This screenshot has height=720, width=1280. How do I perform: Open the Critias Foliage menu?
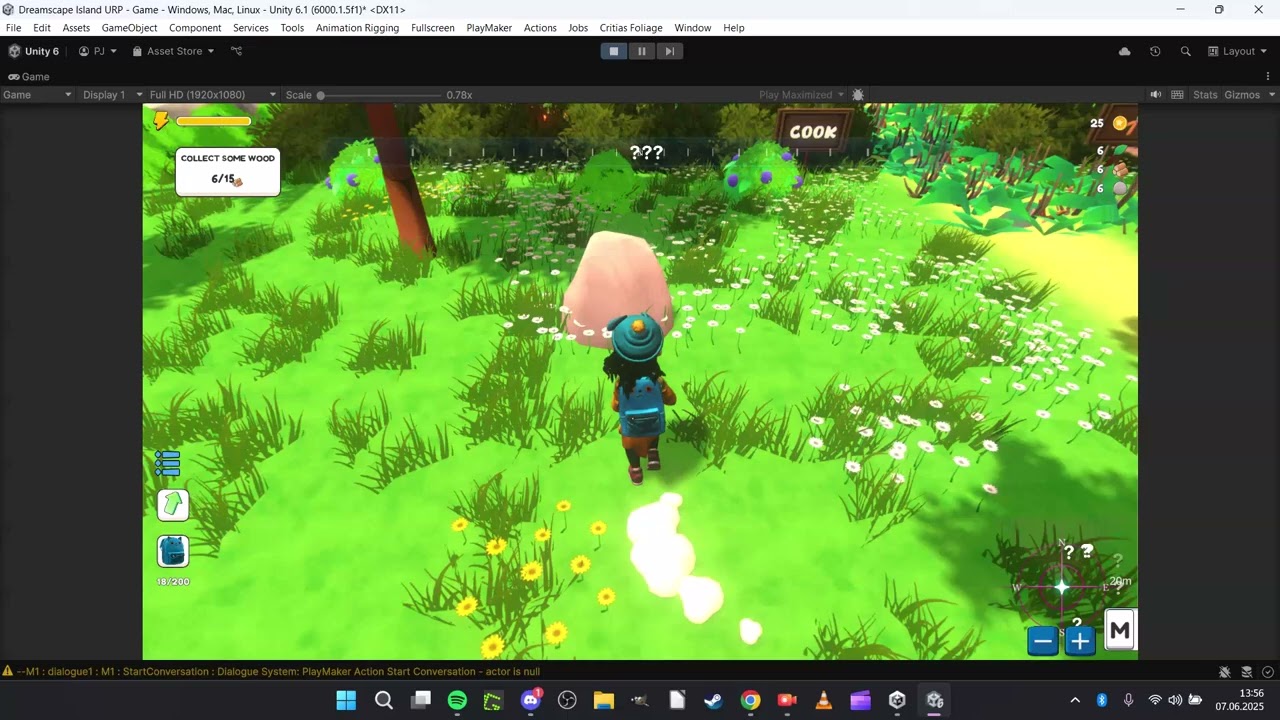631,28
